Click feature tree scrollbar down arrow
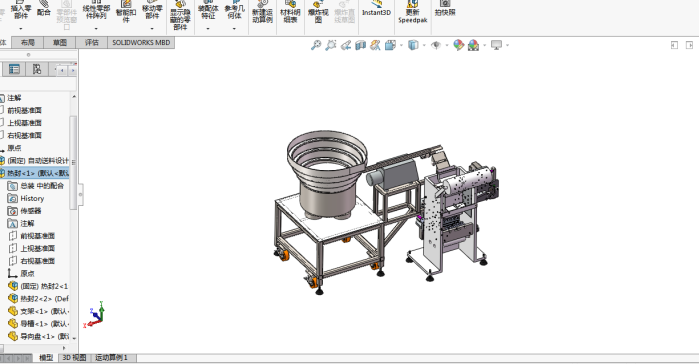699x364 pixels. [x=74, y=338]
